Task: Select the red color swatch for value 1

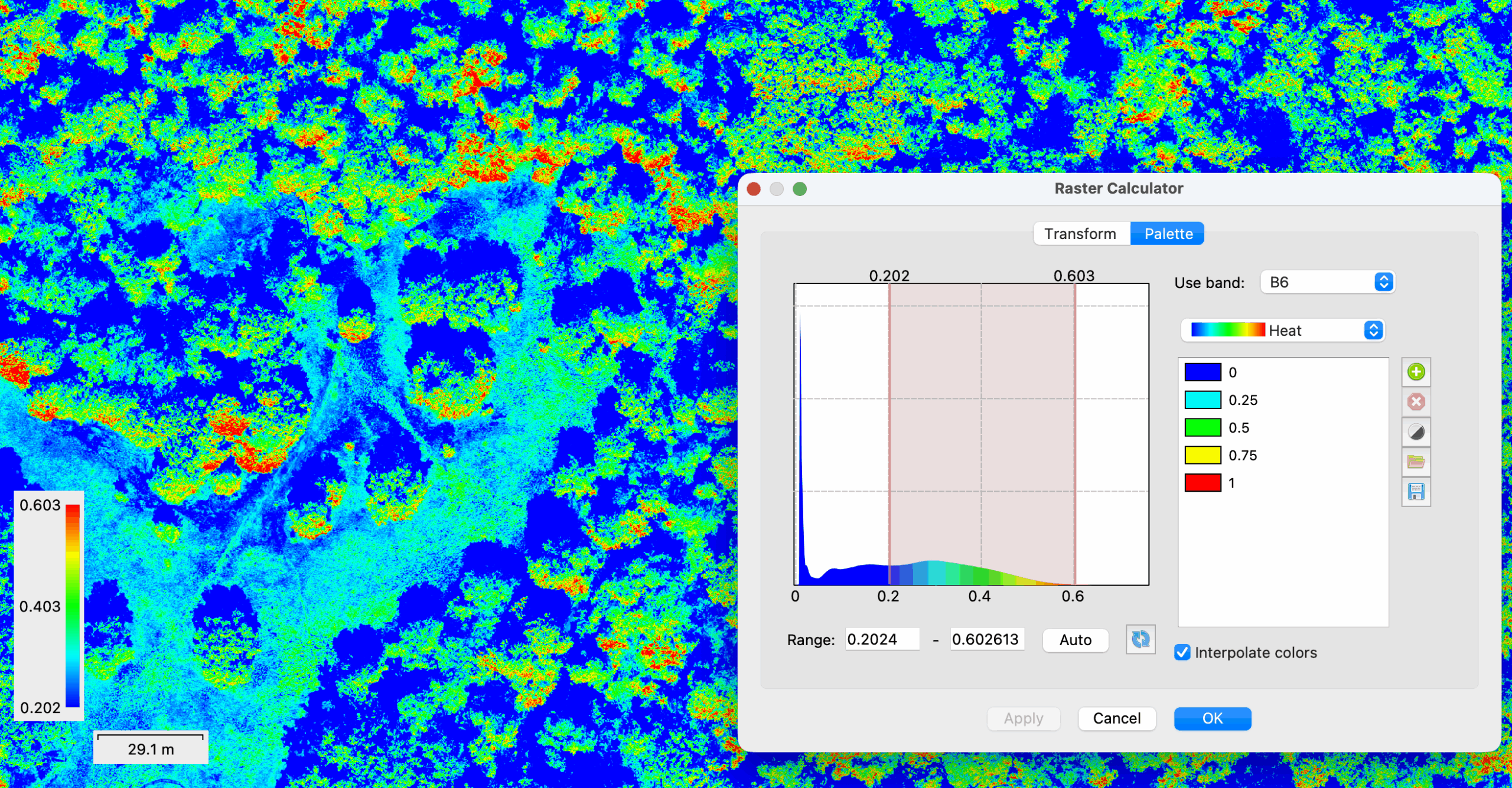Action: 1203,483
